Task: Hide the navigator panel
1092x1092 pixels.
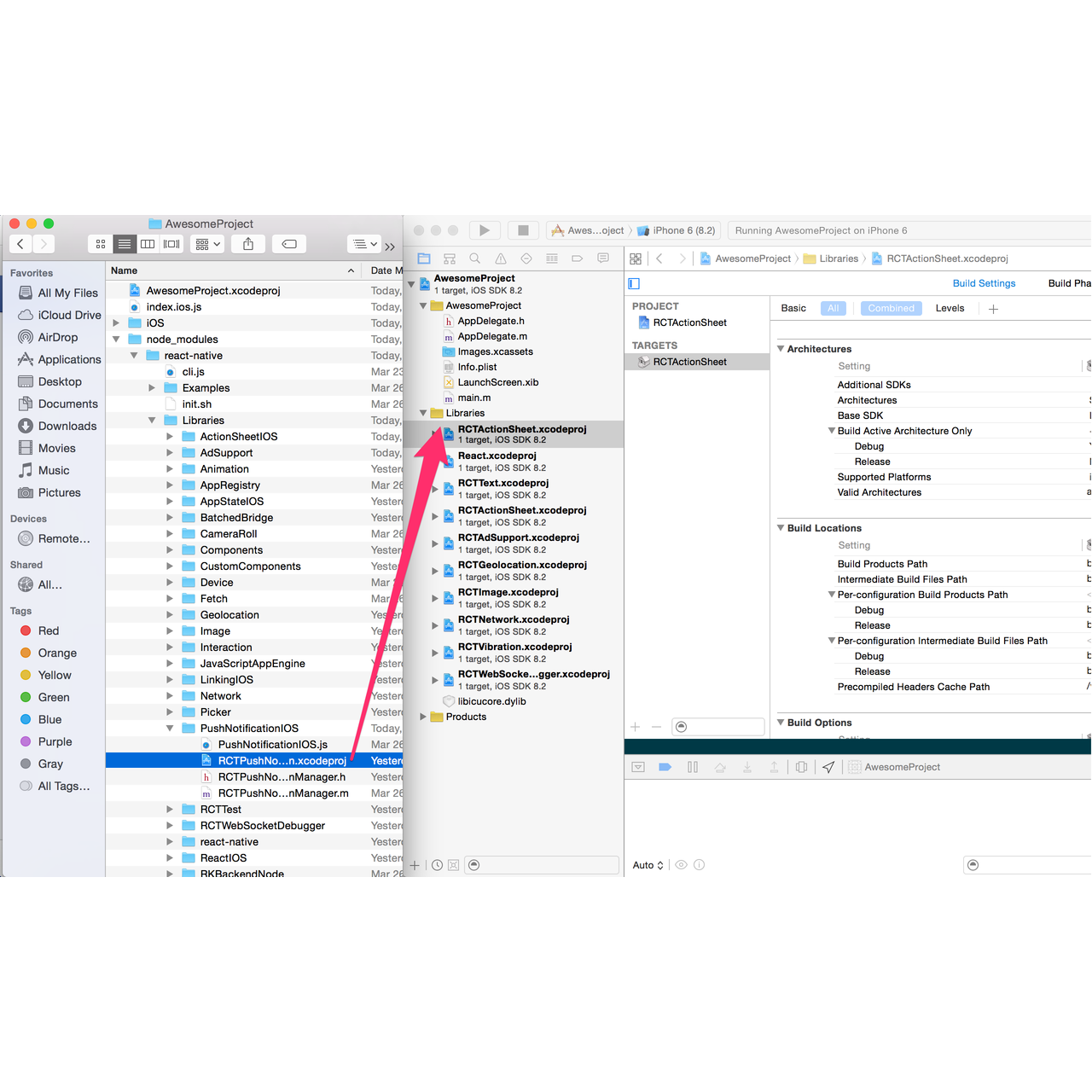Action: 633,282
